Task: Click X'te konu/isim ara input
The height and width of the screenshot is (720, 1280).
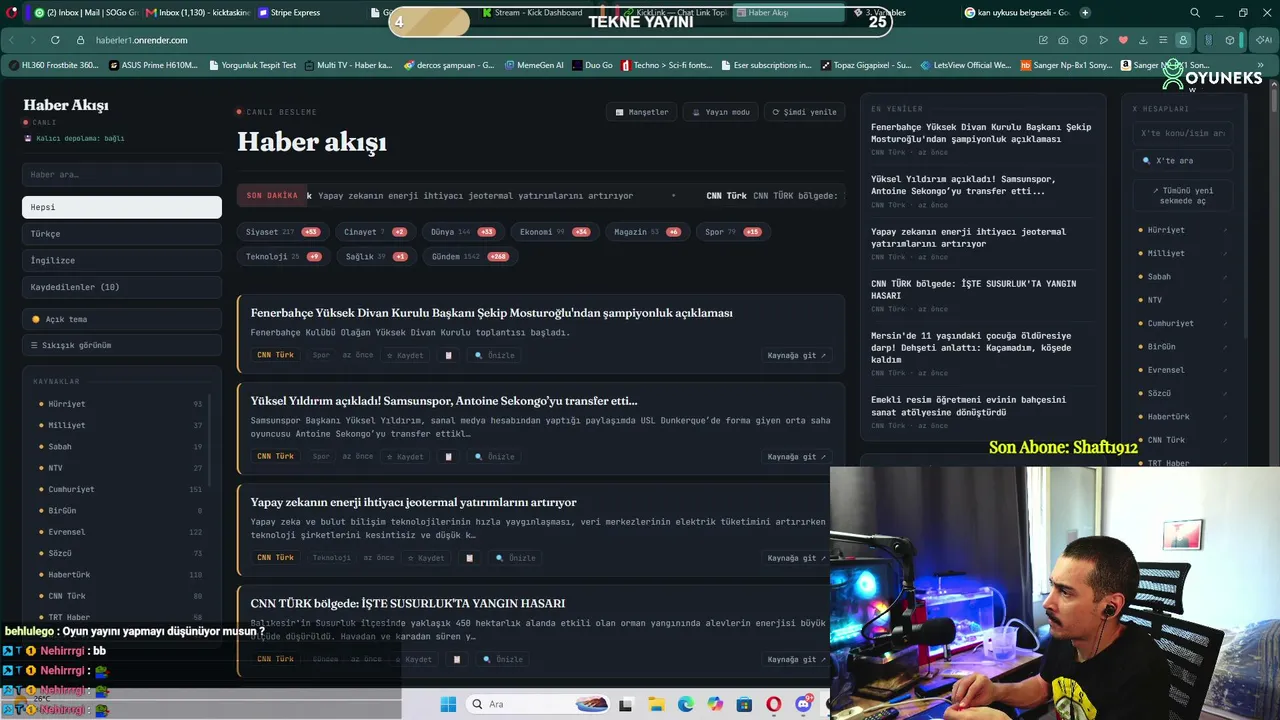Action: (x=1183, y=133)
